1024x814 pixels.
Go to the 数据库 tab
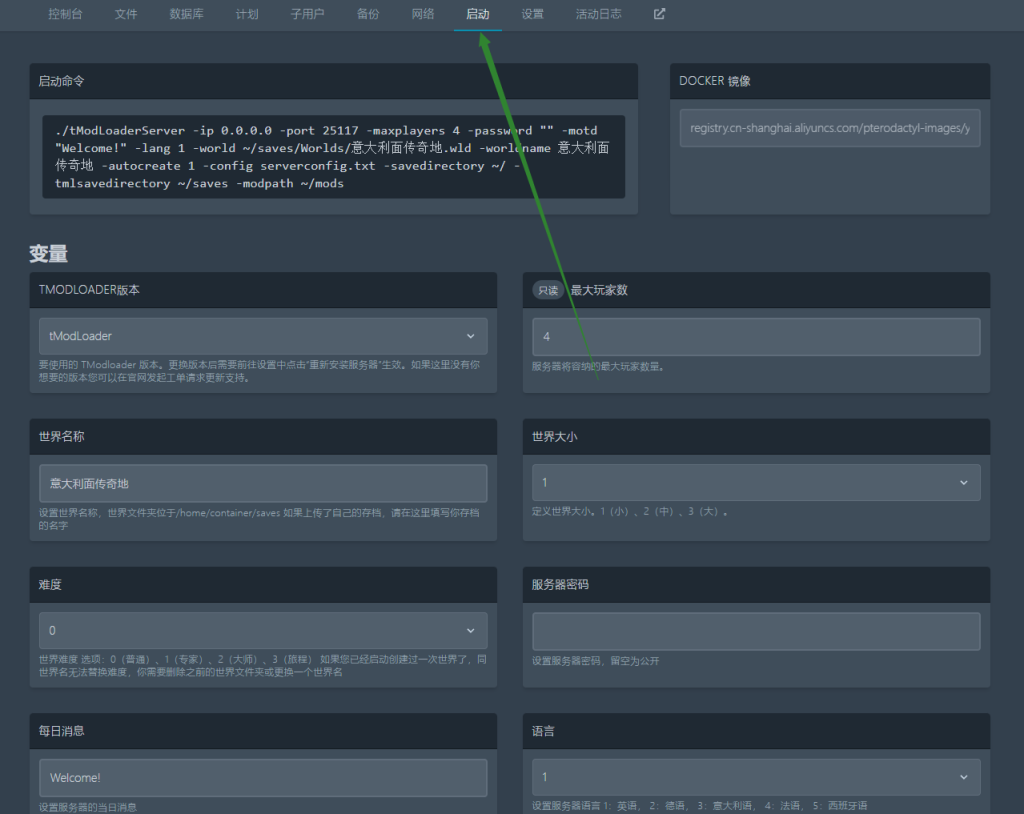click(x=186, y=15)
